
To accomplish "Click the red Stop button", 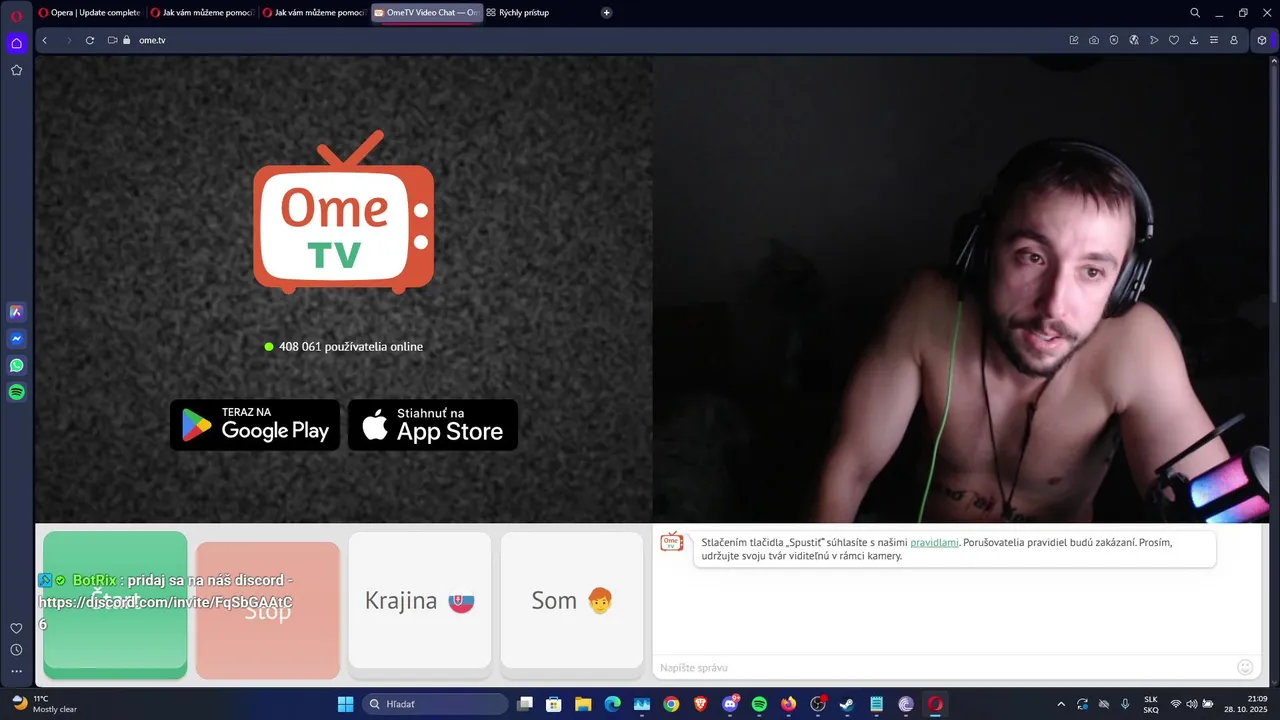I will [268, 610].
